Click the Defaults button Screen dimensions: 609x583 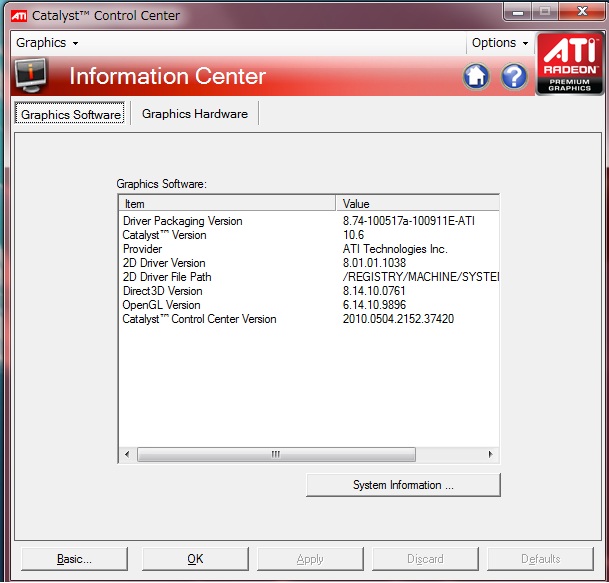point(540,559)
